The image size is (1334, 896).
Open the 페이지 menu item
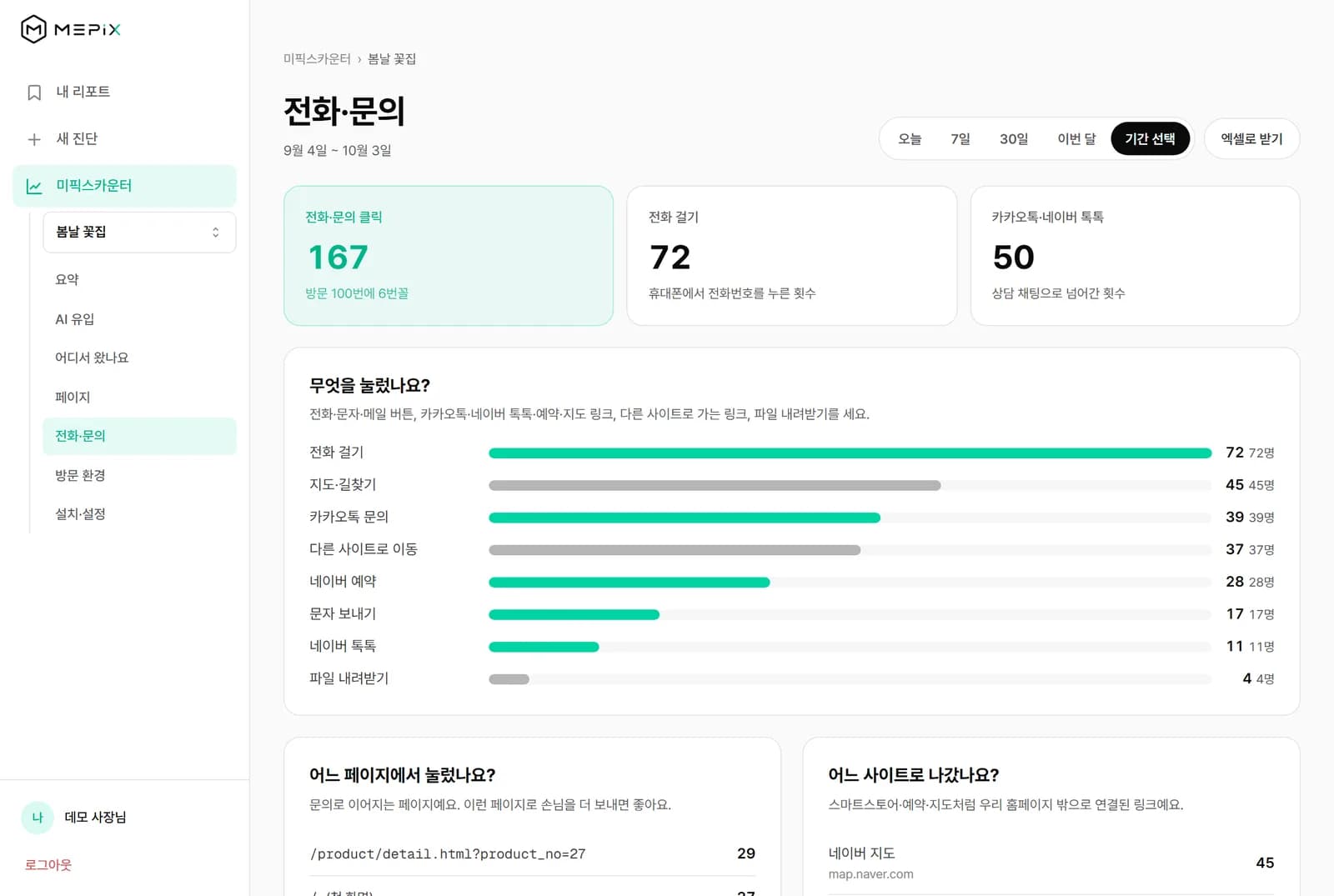click(139, 397)
